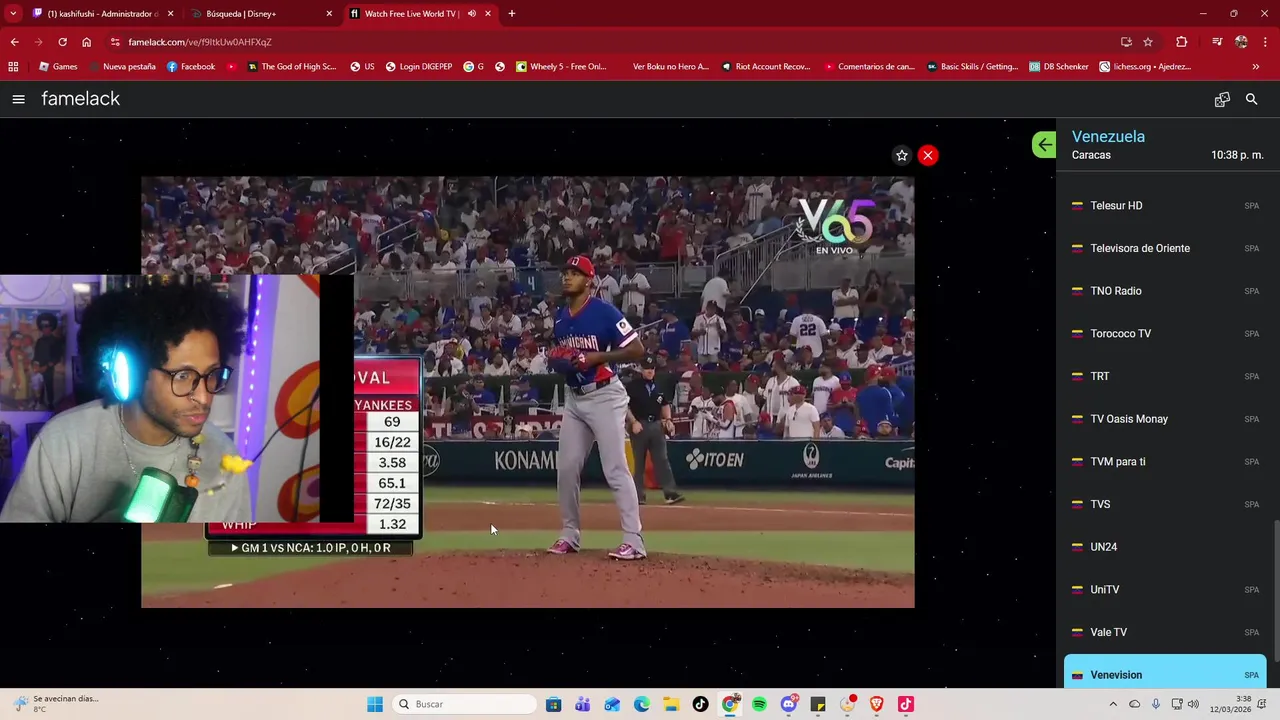The width and height of the screenshot is (1280, 720).
Task: Show hidden system tray icons
Action: tap(1113, 704)
